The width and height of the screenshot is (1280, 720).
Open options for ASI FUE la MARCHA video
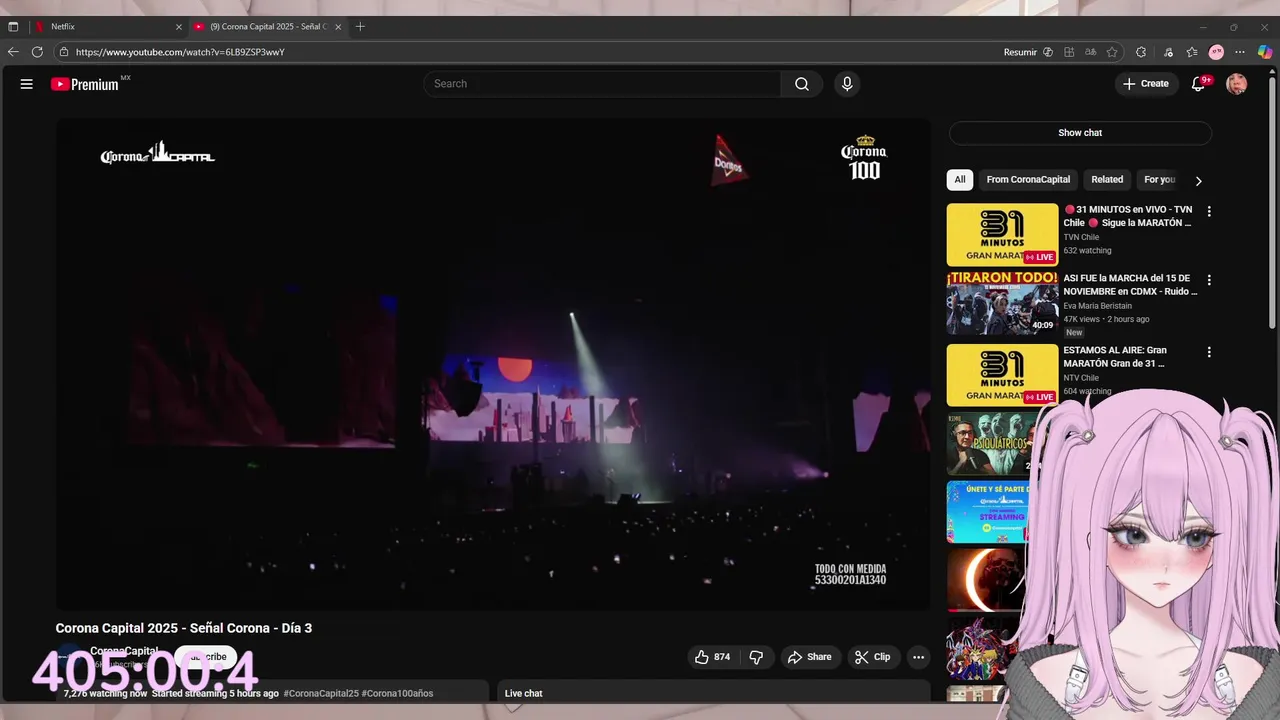click(1209, 280)
